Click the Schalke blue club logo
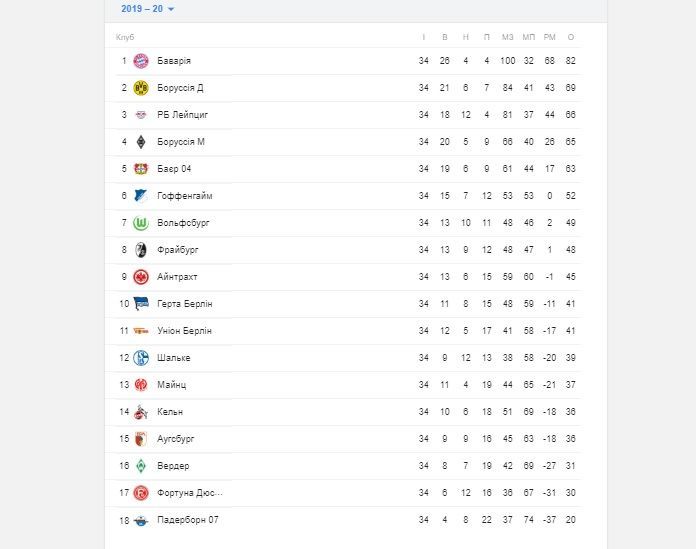Image resolution: width=696 pixels, height=549 pixels. [141, 358]
